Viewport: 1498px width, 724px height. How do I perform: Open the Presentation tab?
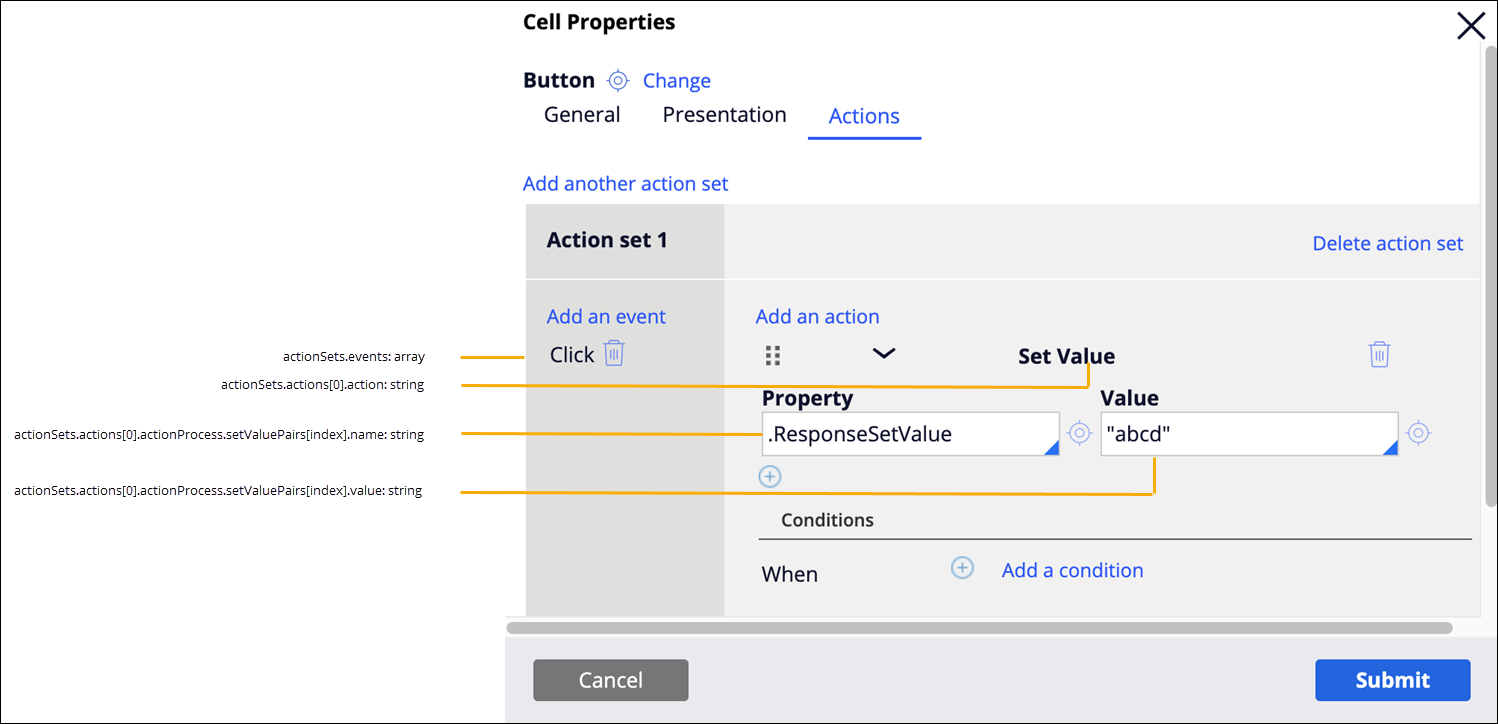pyautogui.click(x=724, y=115)
